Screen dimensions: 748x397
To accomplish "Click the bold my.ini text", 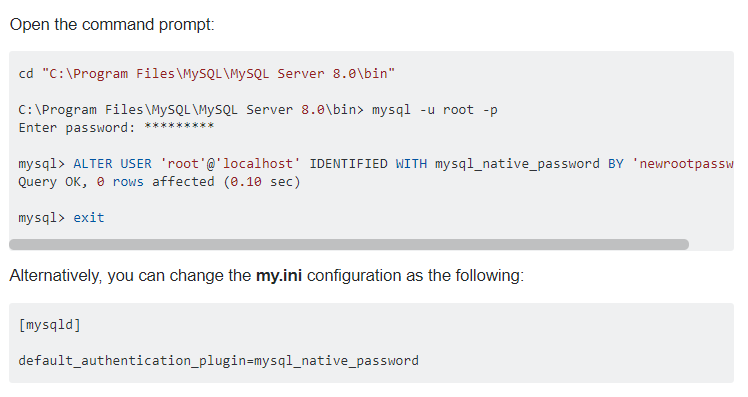I will point(279,275).
